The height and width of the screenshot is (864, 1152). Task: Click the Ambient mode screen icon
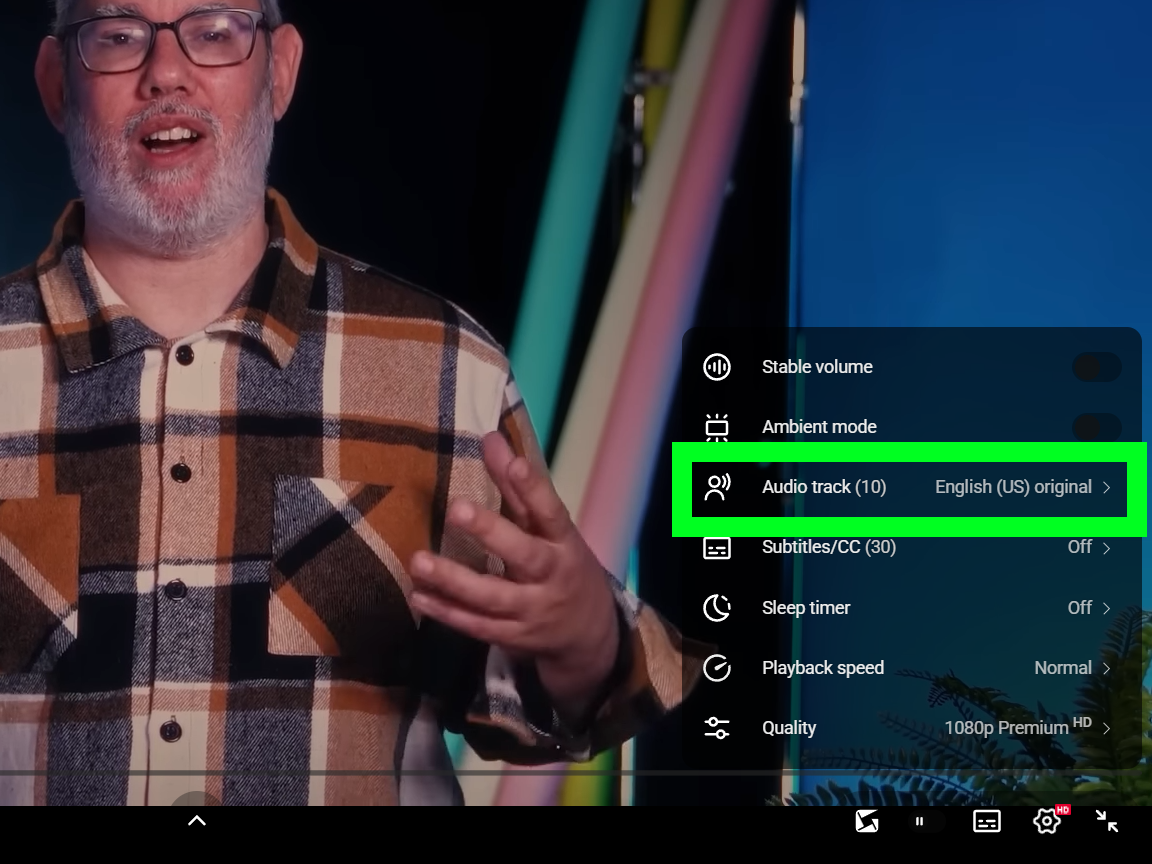tap(717, 427)
